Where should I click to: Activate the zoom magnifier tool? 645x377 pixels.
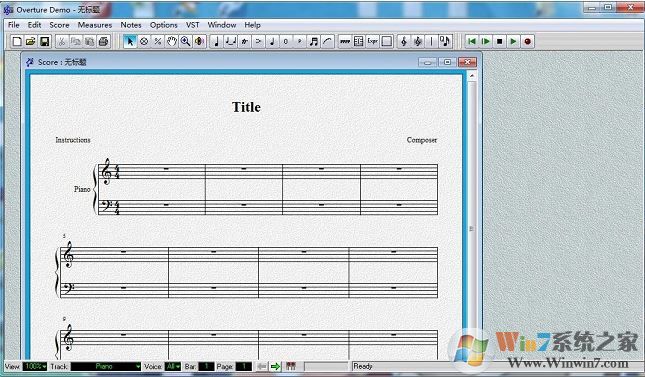pos(186,41)
